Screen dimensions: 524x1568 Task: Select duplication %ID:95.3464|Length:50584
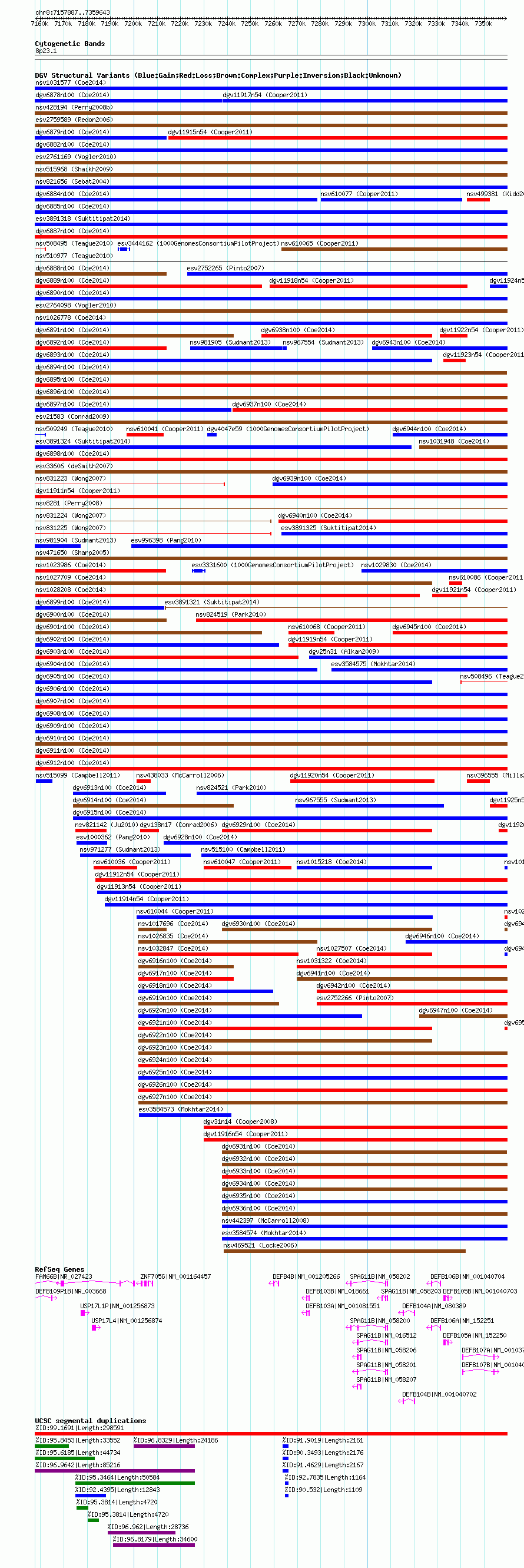(118, 1477)
